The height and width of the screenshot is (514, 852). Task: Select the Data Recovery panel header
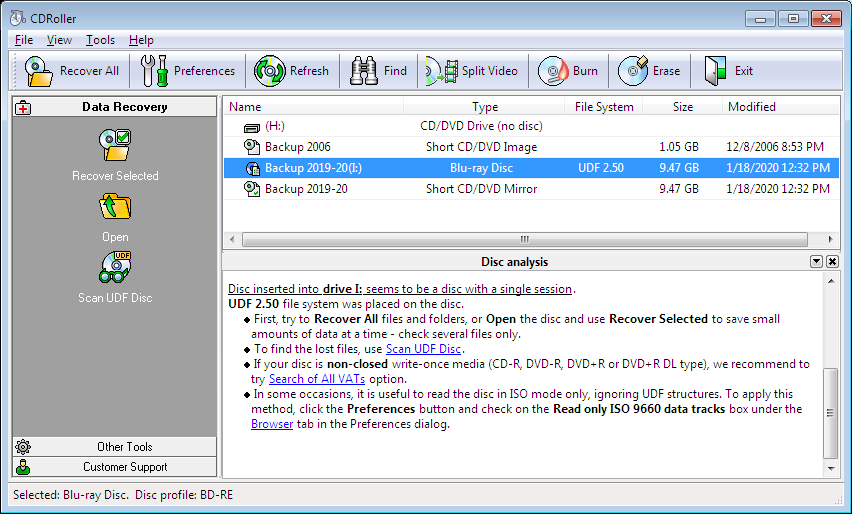tap(115, 107)
